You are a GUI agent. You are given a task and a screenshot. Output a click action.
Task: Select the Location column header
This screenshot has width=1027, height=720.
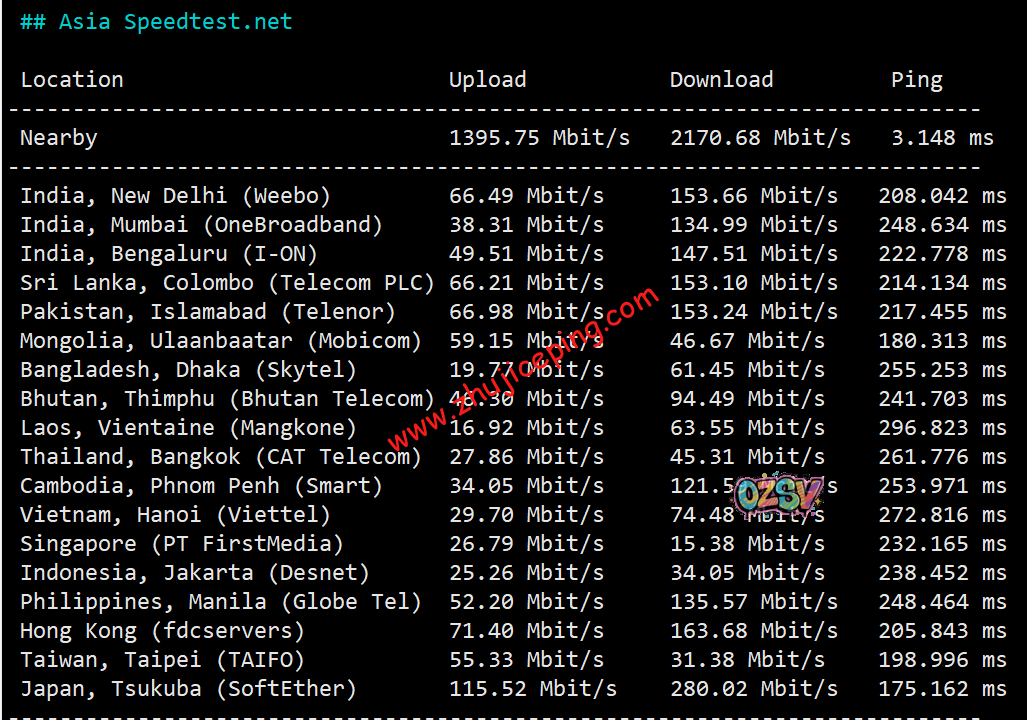click(72, 80)
